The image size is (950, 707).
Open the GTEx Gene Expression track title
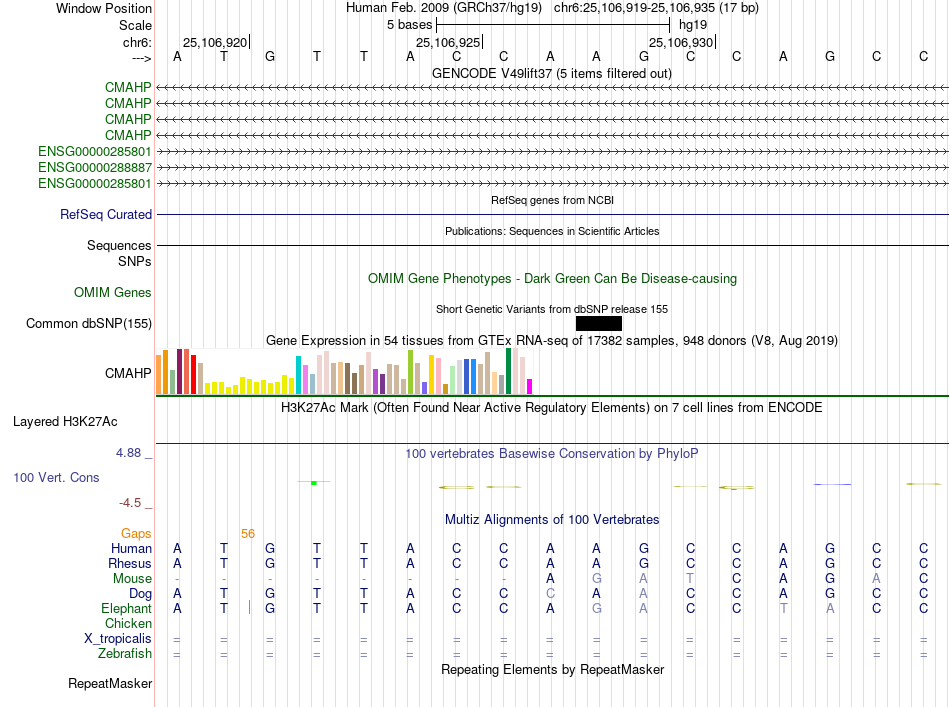[x=551, y=340]
